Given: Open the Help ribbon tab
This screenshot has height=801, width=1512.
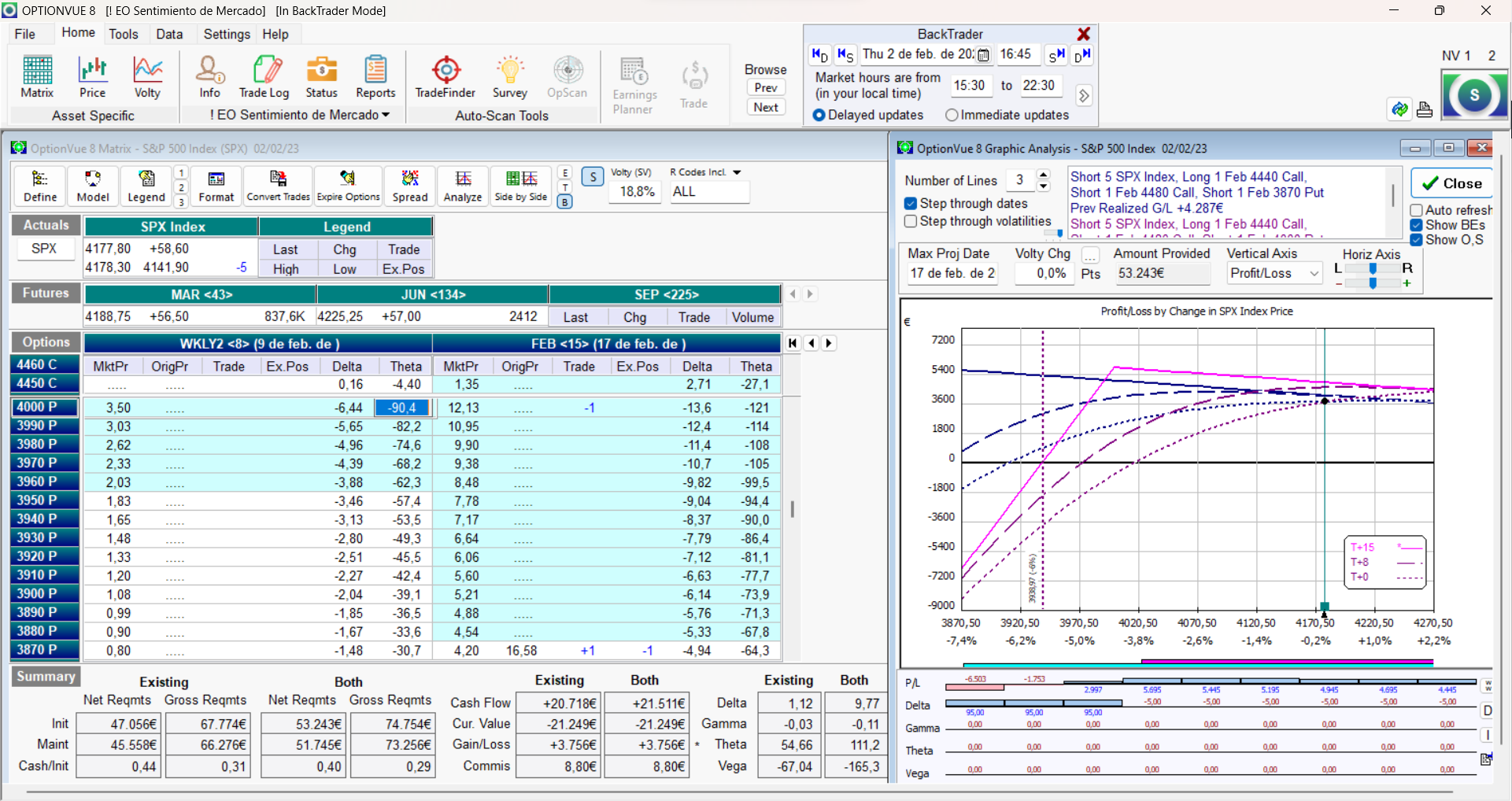Looking at the screenshot, I should (x=275, y=34).
